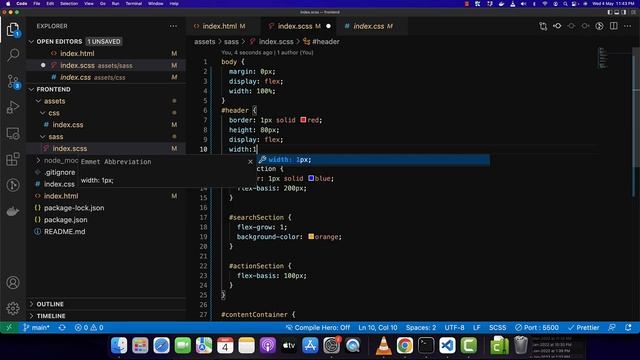Collapse the assets folder

(x=38, y=101)
